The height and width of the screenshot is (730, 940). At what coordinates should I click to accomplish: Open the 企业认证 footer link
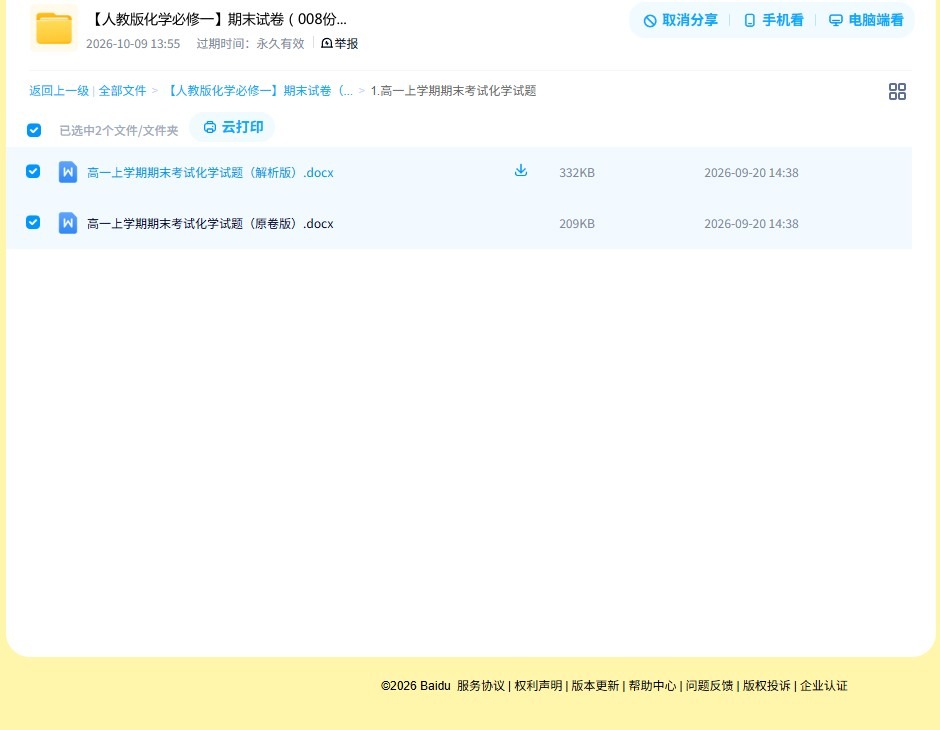coord(824,686)
